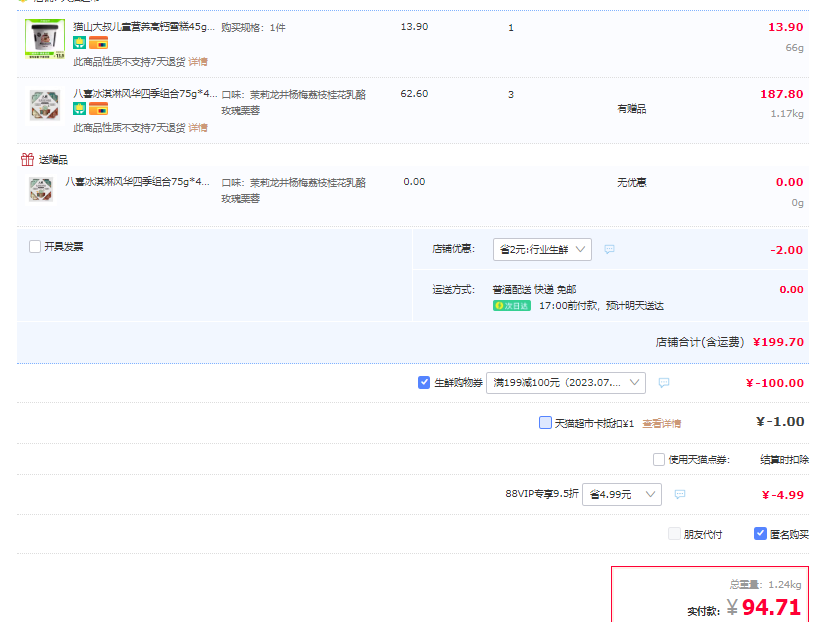This screenshot has width=820, height=622.
Task: Tick the 天猫超市卡抵扣¥1 checkbox
Action: point(545,423)
